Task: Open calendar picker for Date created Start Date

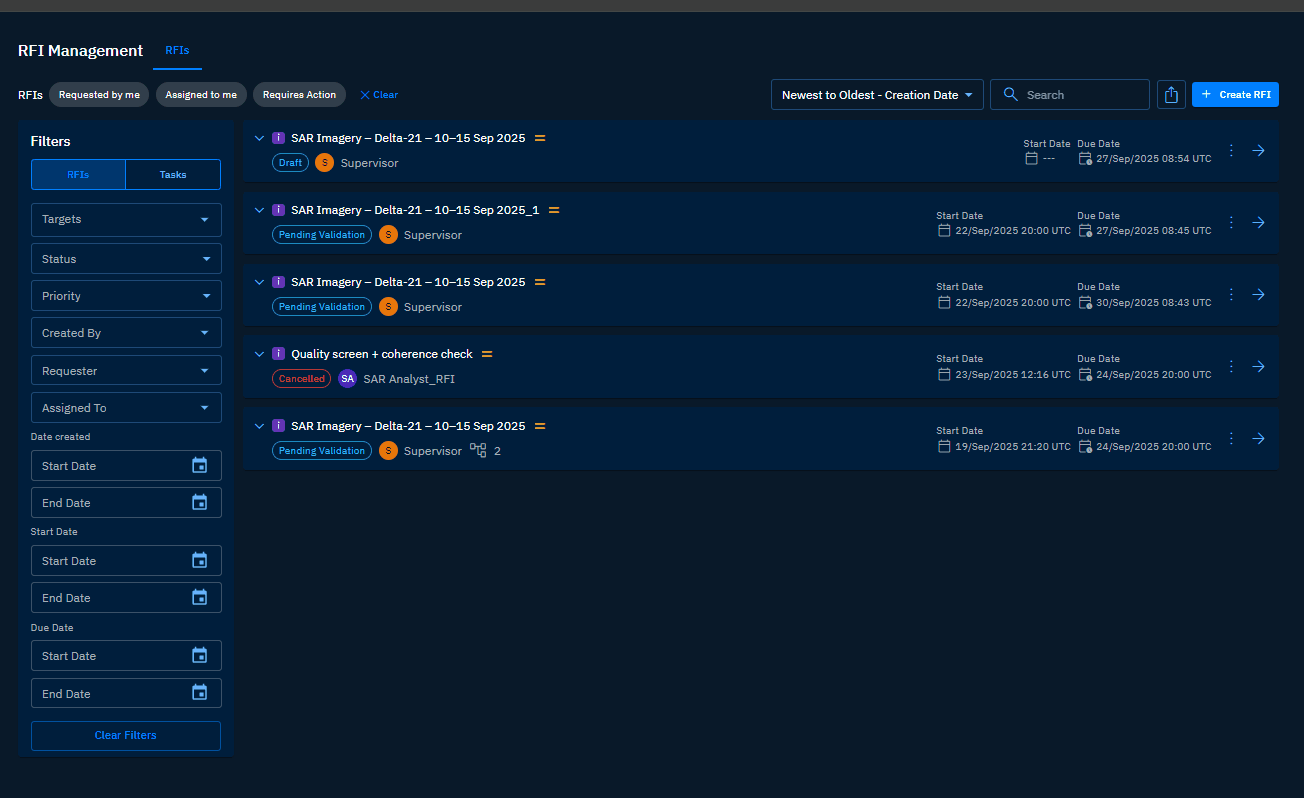Action: pyautogui.click(x=199, y=466)
